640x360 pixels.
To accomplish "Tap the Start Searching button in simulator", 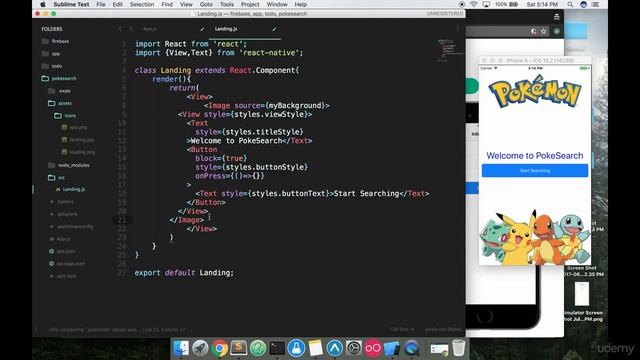I will (535, 171).
